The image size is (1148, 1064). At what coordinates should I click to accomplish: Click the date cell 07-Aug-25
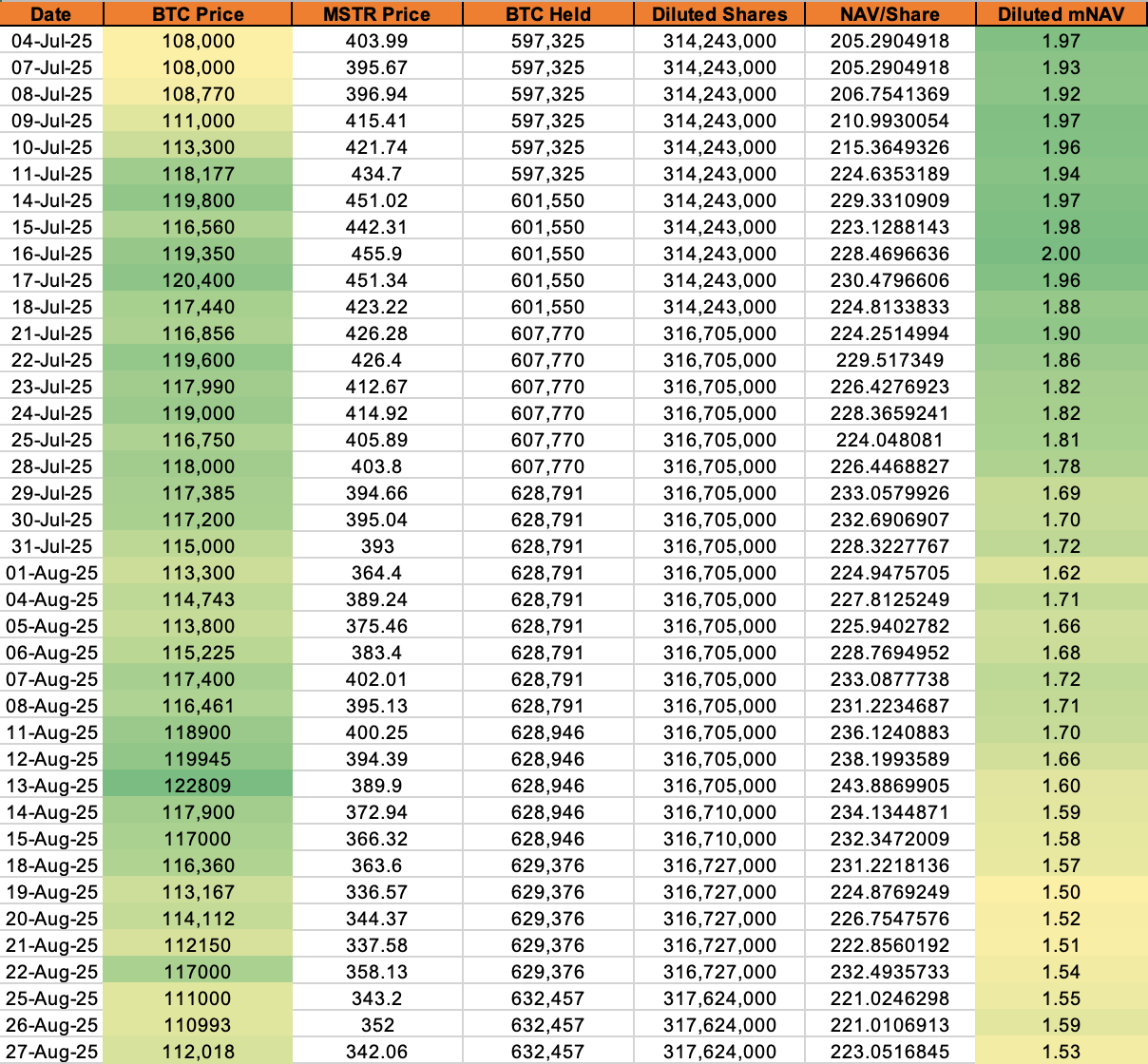pyautogui.click(x=50, y=679)
